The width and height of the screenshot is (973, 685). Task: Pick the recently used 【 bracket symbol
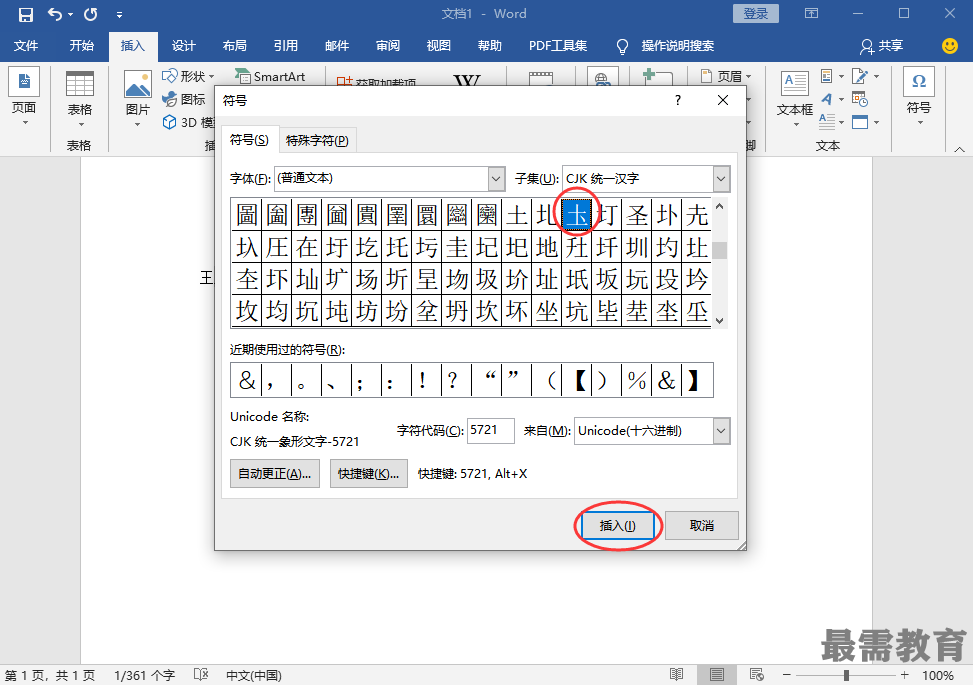577,380
